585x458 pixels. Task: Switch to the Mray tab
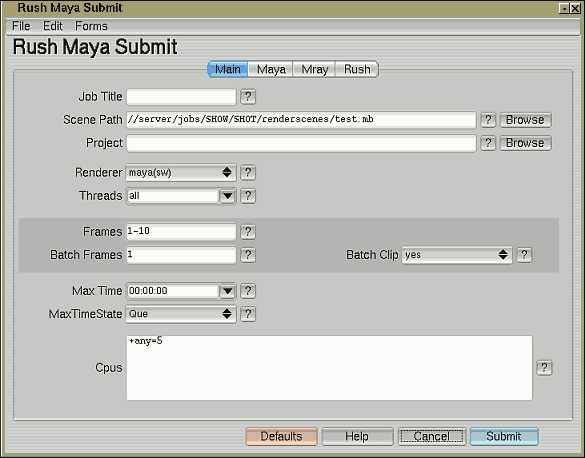(x=315, y=69)
